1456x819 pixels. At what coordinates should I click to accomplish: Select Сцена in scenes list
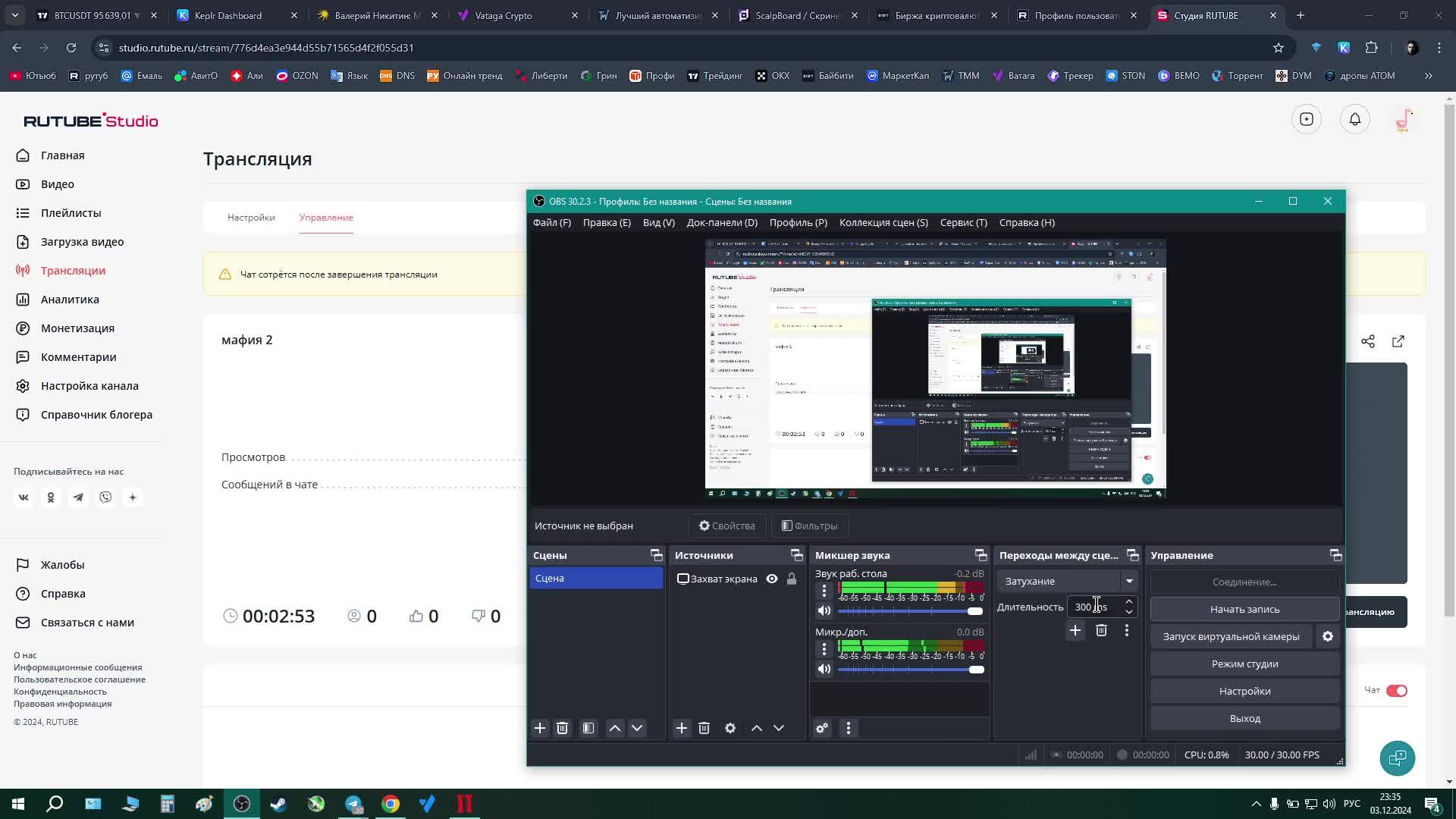(596, 578)
